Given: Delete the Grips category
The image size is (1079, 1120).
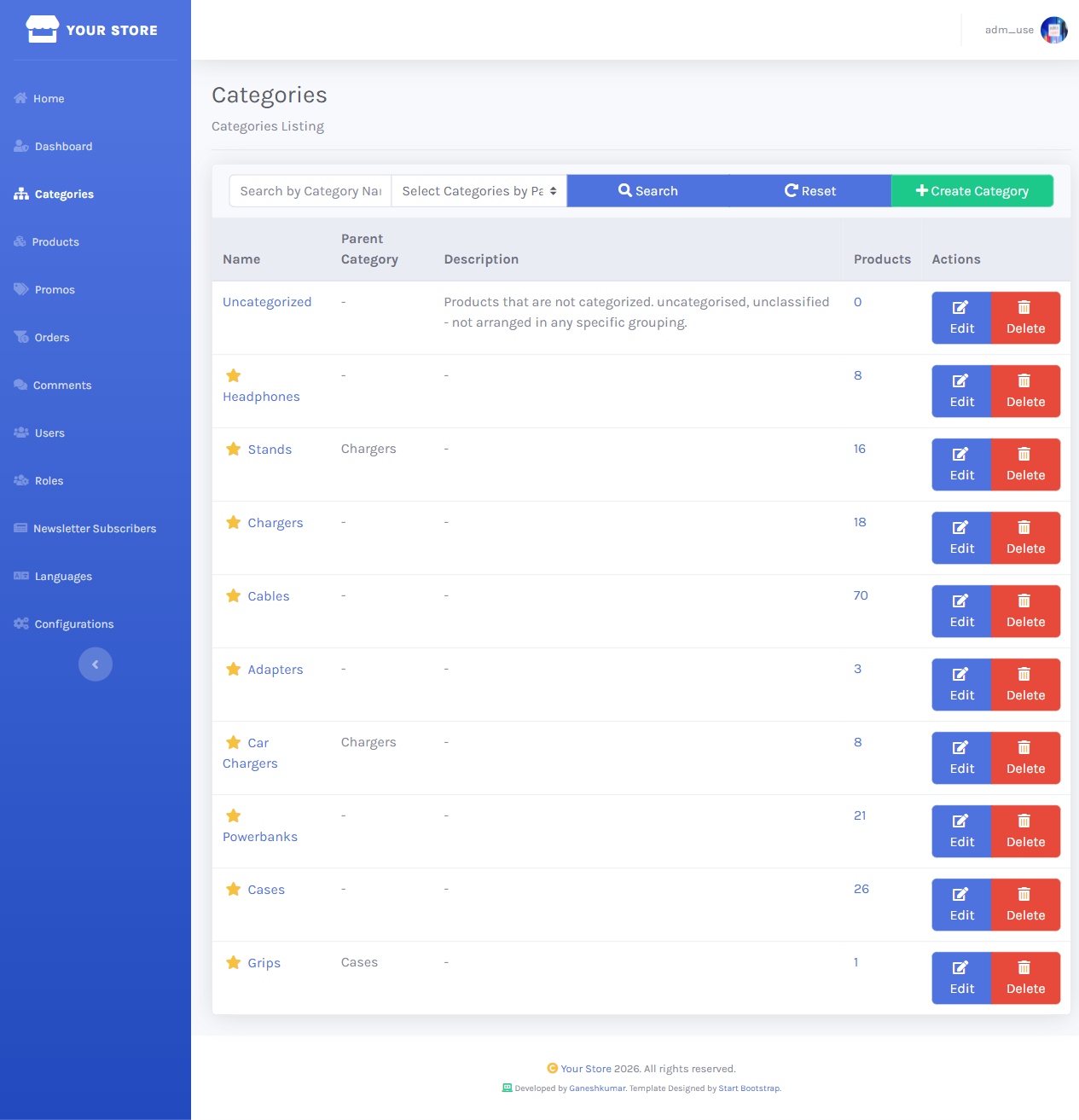Looking at the screenshot, I should click(x=1025, y=978).
